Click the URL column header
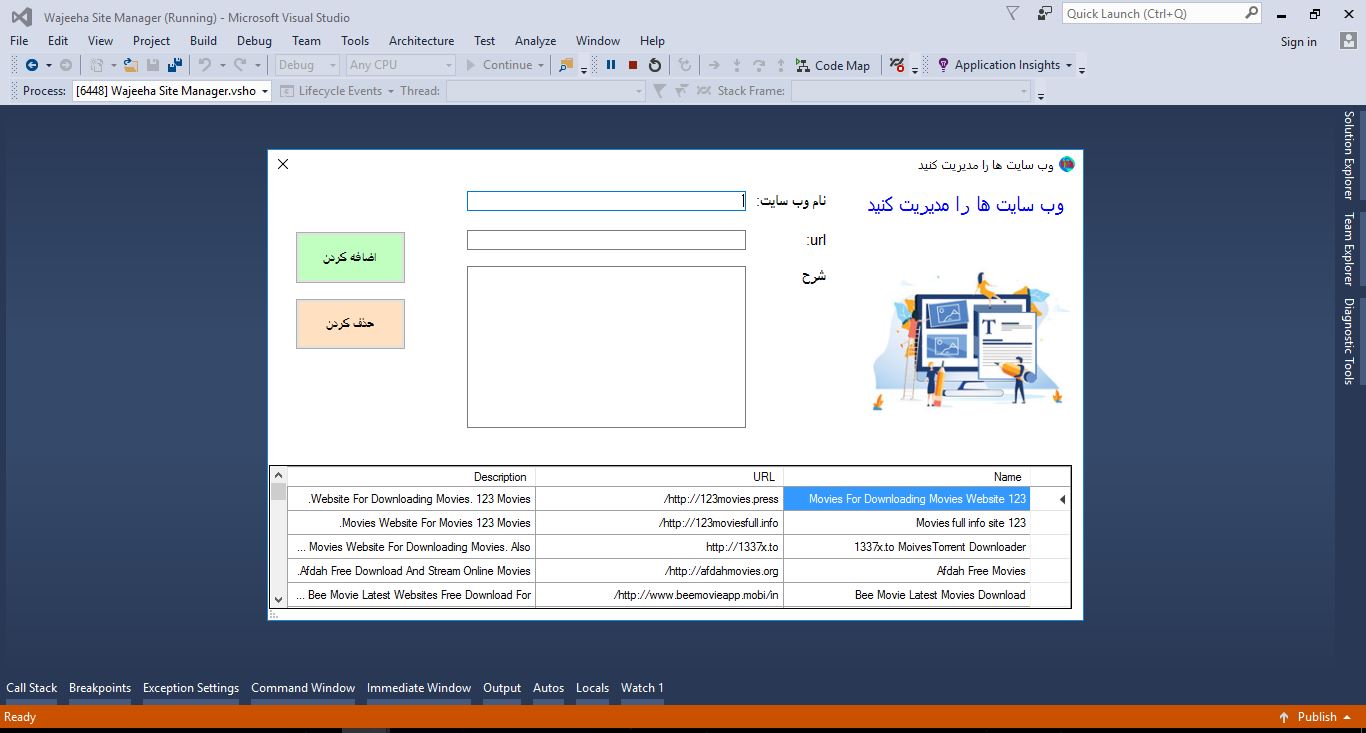The height and width of the screenshot is (733, 1366). coord(660,477)
